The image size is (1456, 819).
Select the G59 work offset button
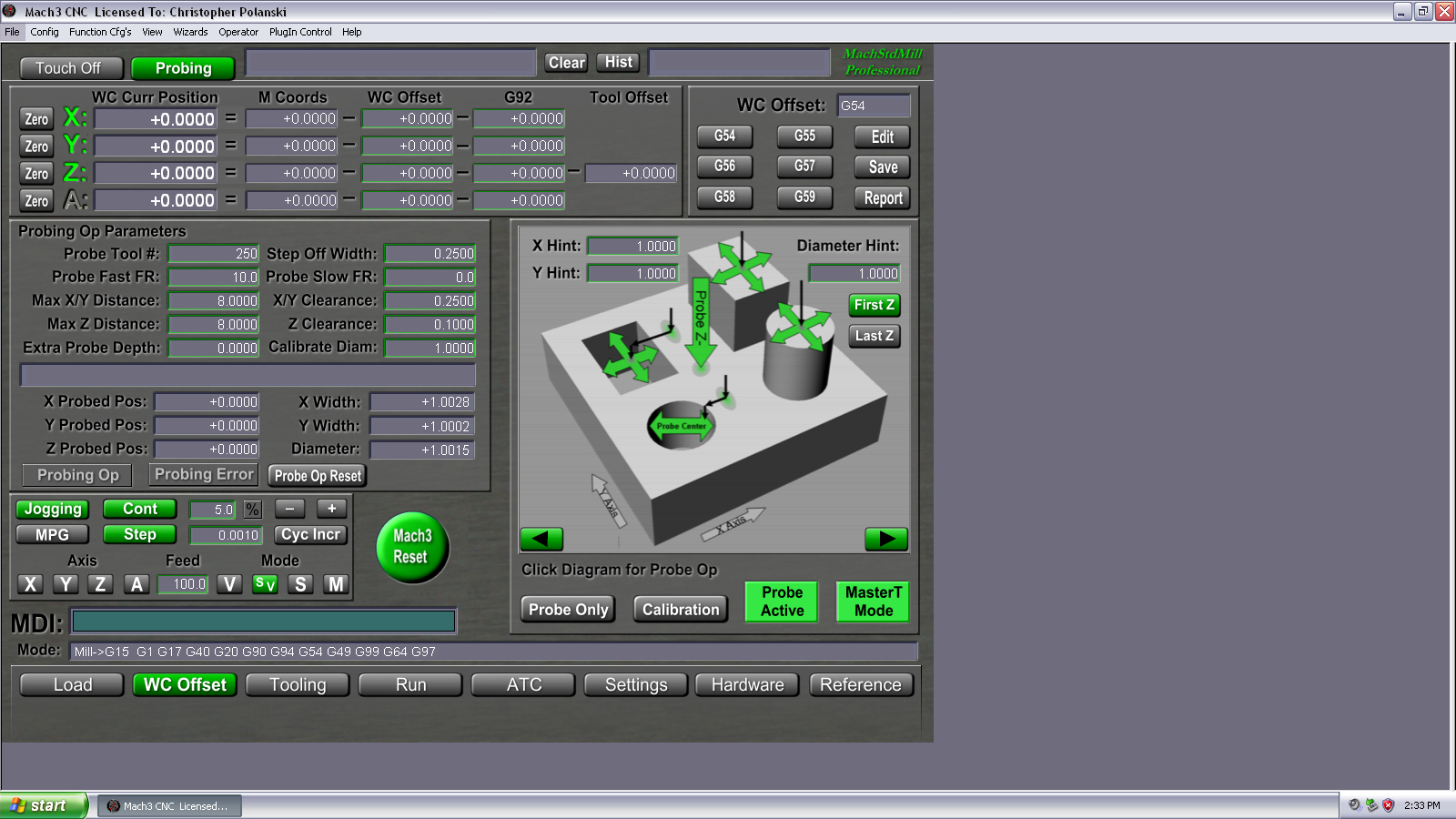[x=805, y=197]
